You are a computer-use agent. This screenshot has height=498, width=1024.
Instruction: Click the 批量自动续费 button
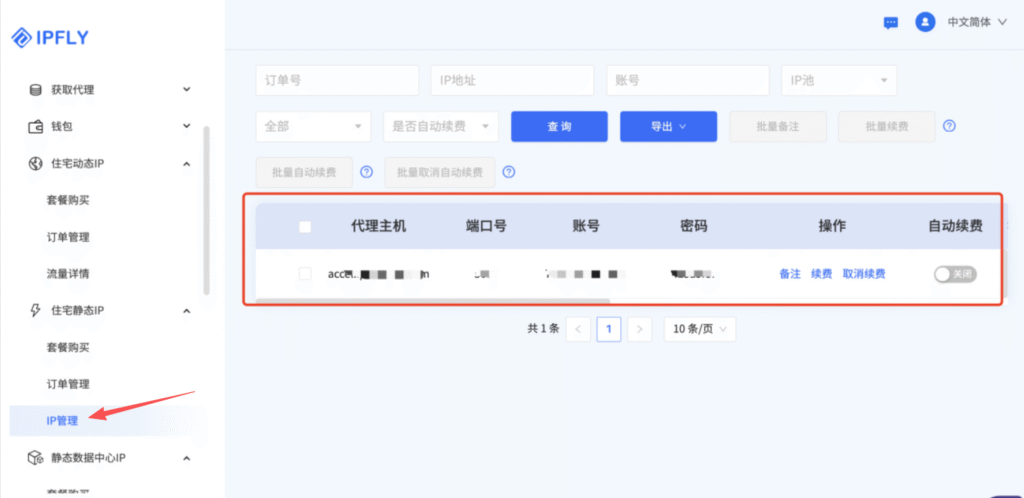pos(304,172)
